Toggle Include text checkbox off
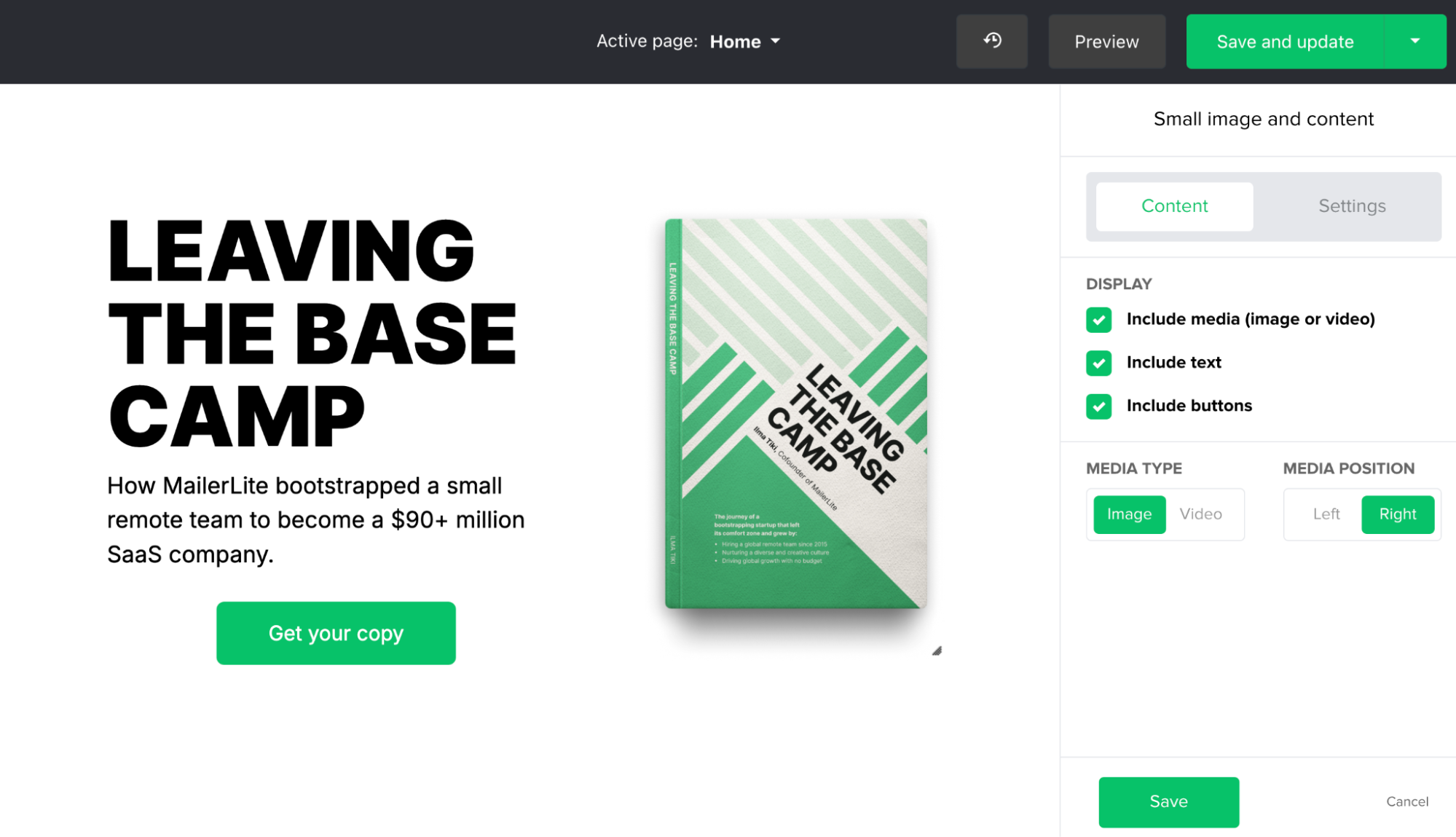This screenshot has height=837, width=1456. tap(1098, 362)
